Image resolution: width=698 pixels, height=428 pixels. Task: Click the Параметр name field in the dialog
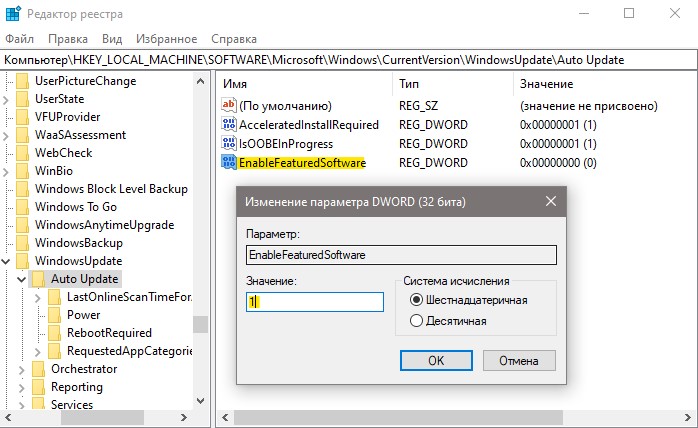tap(401, 255)
